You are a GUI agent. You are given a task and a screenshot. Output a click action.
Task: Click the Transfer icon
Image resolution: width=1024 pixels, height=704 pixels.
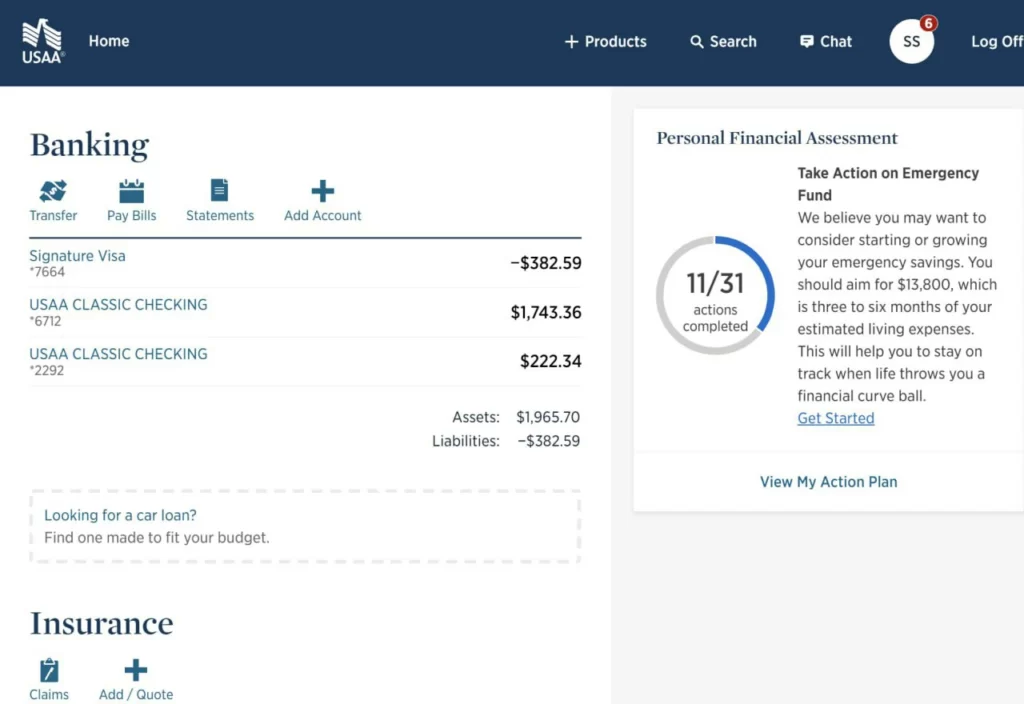click(53, 191)
